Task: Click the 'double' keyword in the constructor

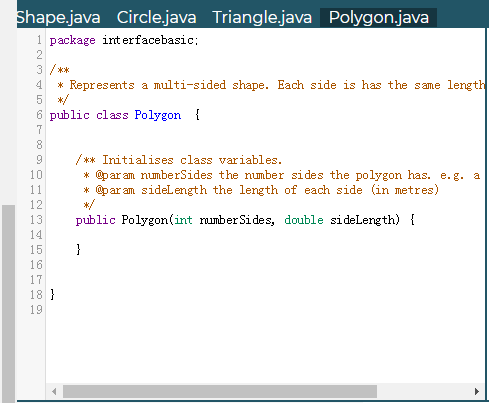Action: 304,220
